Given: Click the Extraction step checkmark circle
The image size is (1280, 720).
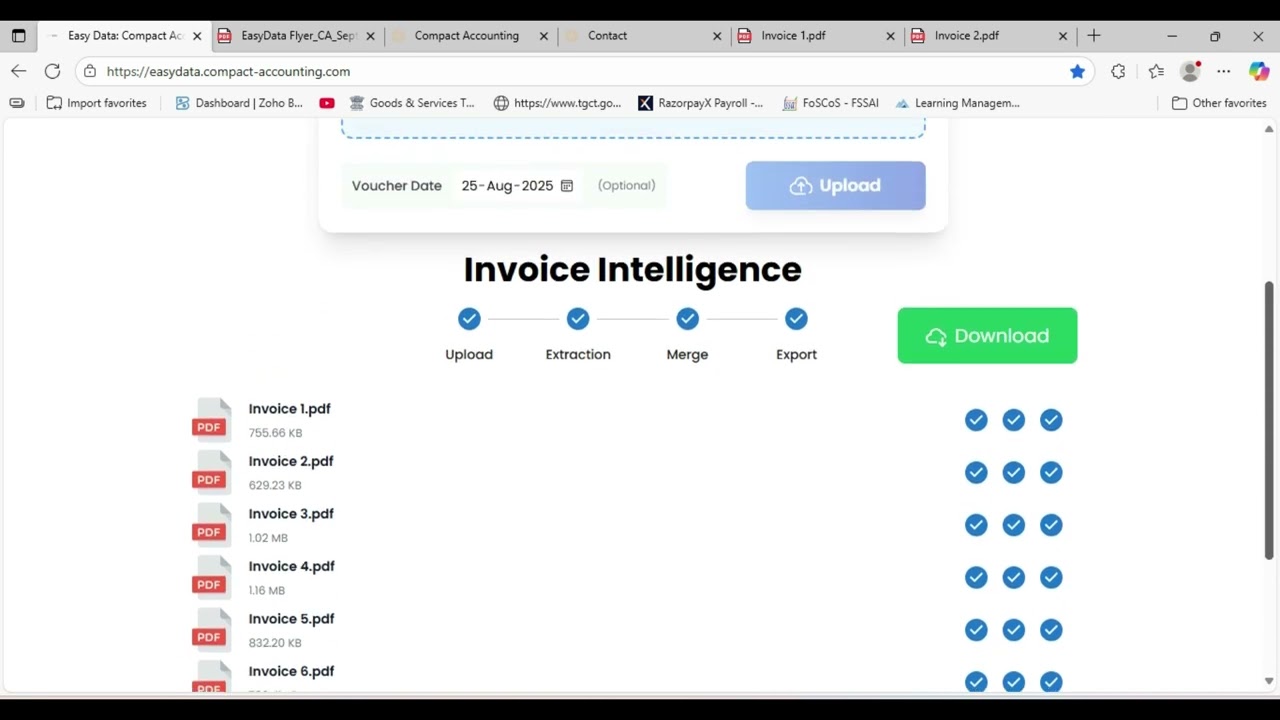Looking at the screenshot, I should [578, 319].
